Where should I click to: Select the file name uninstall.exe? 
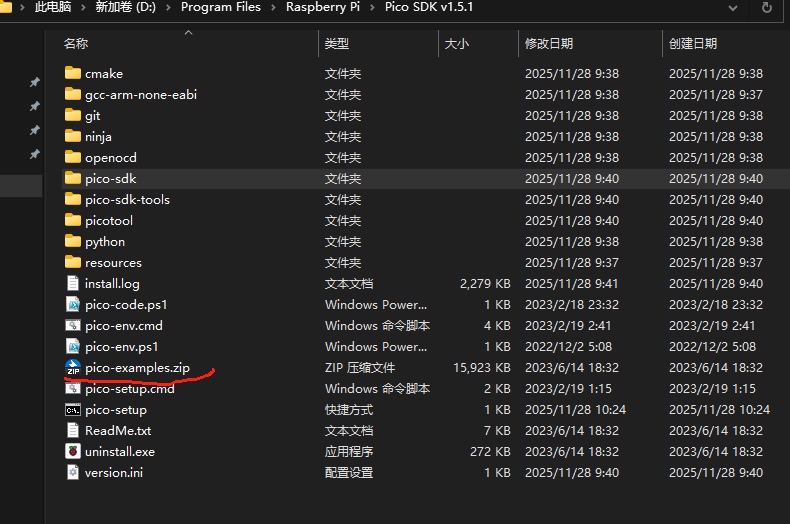(x=120, y=452)
